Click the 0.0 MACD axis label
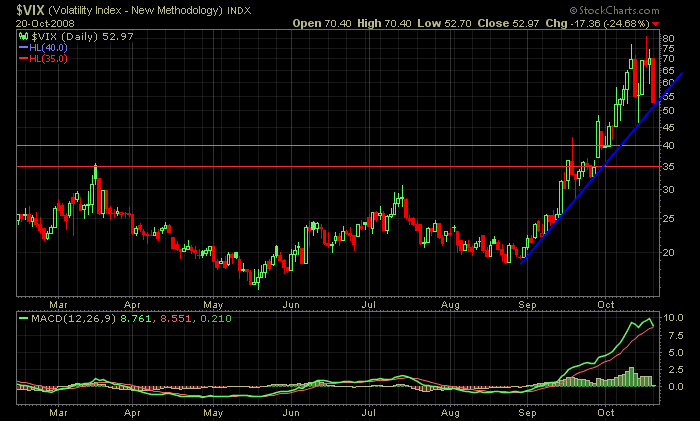Viewport: 700px width, 421px height. (675, 387)
